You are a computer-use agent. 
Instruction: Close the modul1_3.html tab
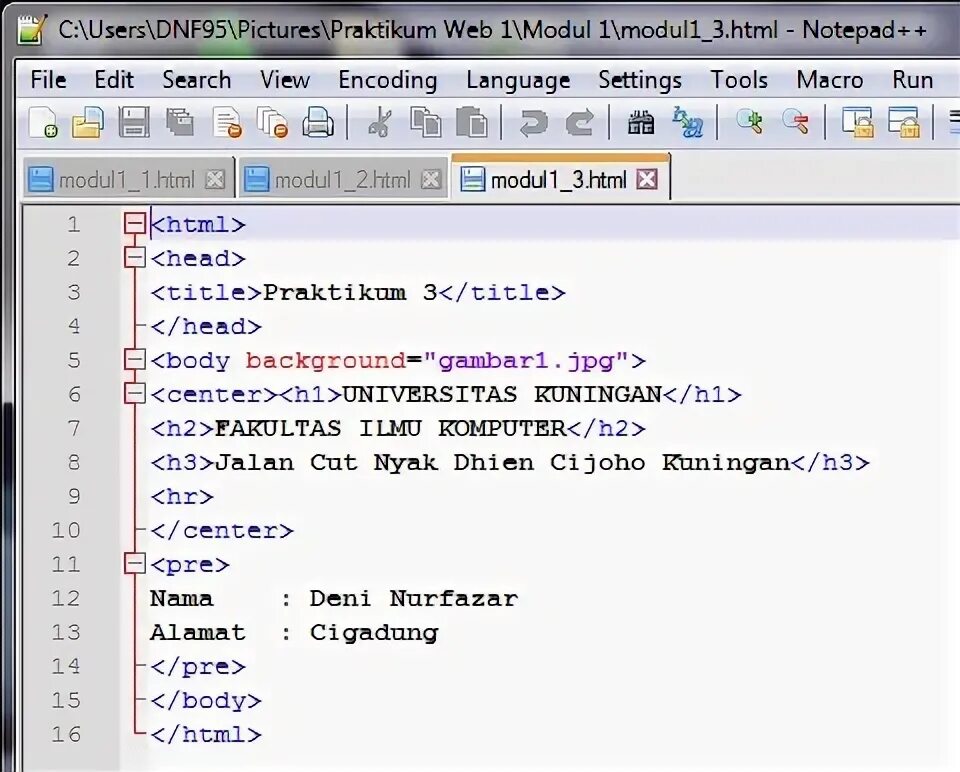pyautogui.click(x=647, y=179)
